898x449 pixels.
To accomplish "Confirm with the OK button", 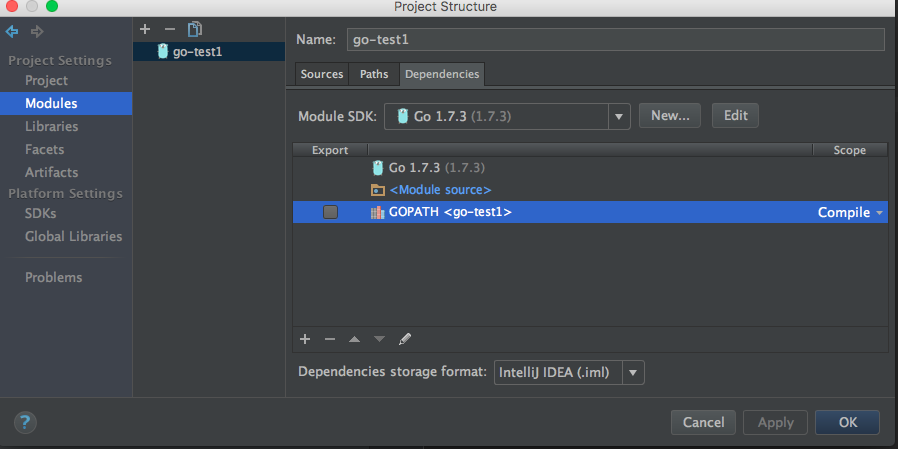I will point(848,423).
